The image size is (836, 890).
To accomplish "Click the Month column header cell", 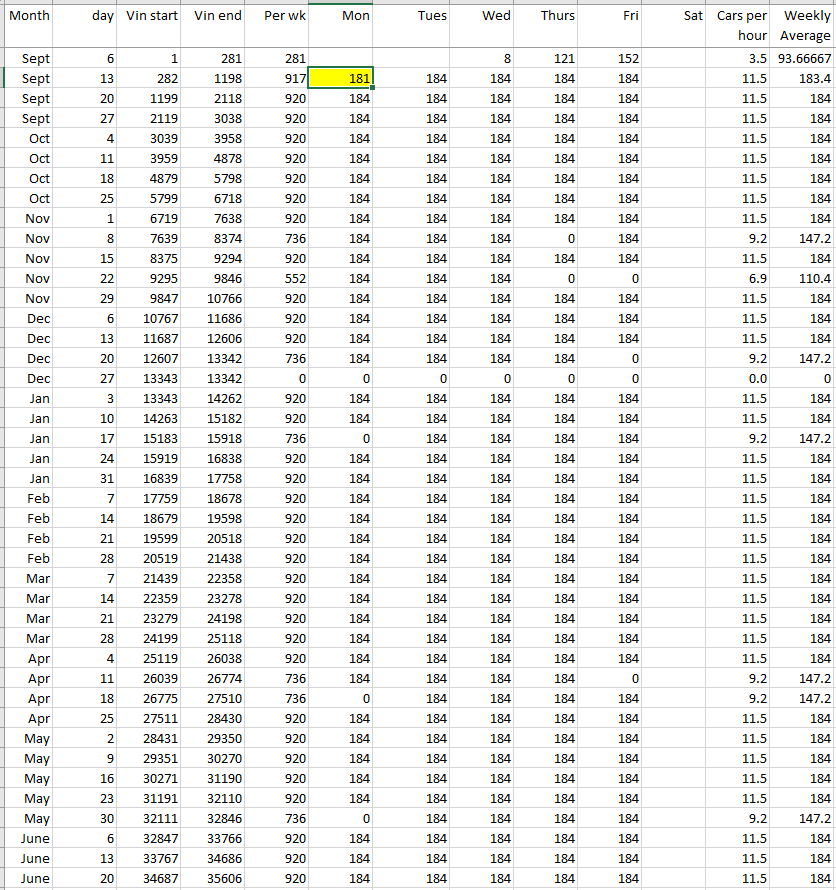I will [x=29, y=25].
